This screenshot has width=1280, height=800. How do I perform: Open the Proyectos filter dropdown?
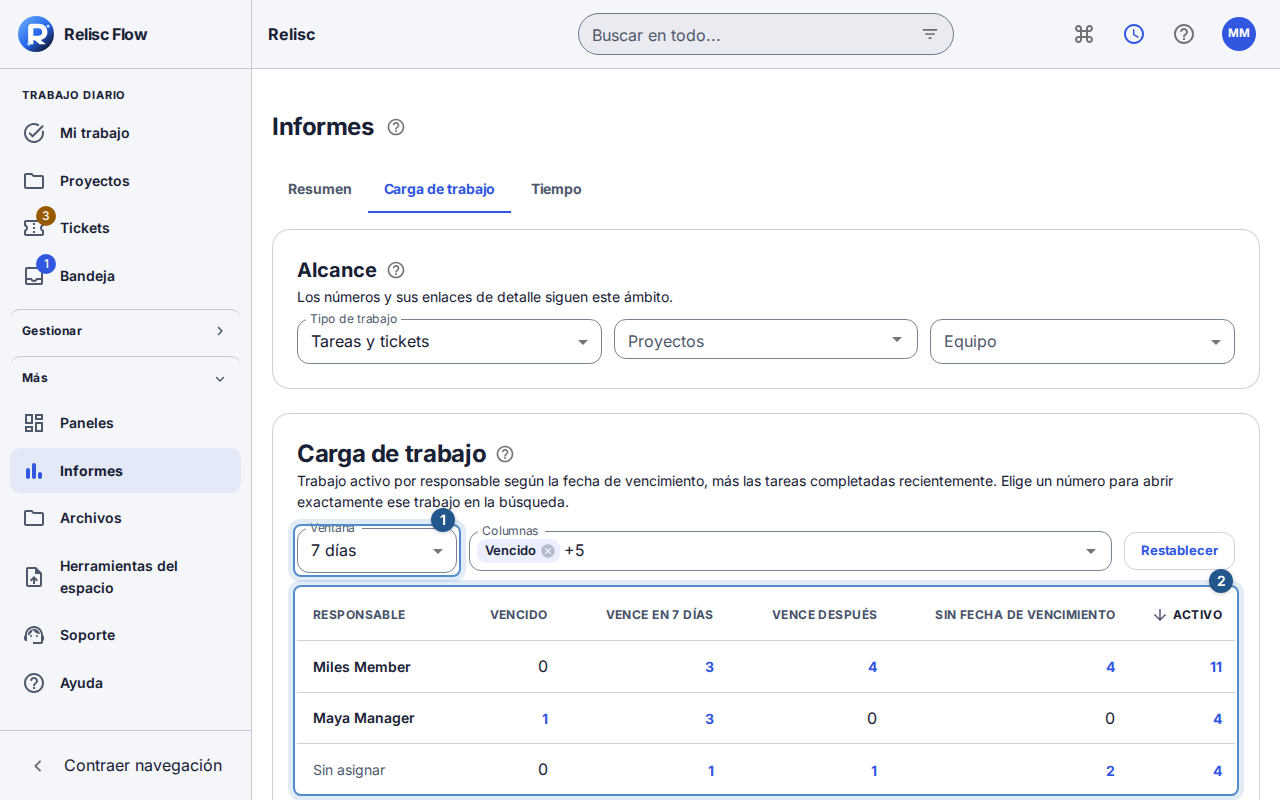point(766,340)
